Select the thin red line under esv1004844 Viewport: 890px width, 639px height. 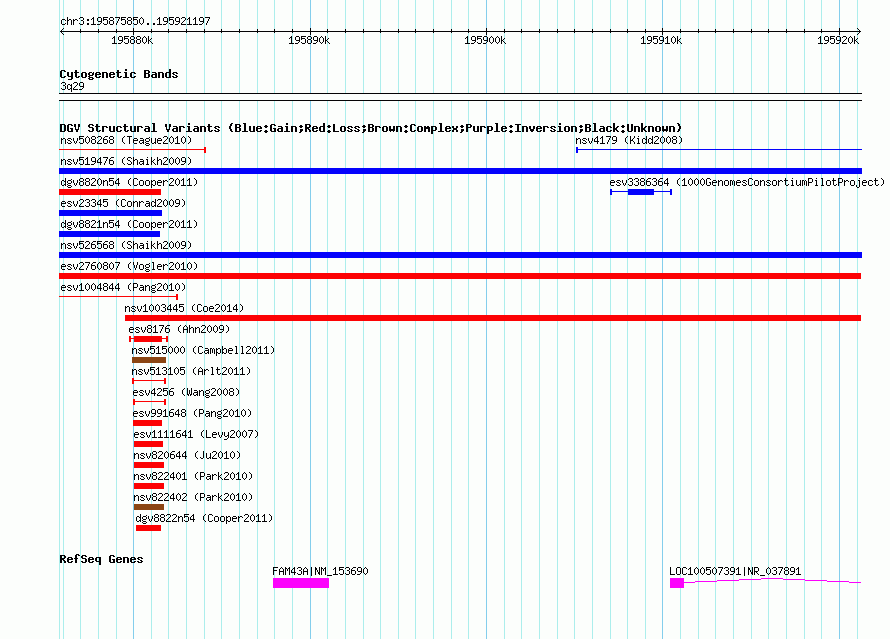click(x=119, y=297)
